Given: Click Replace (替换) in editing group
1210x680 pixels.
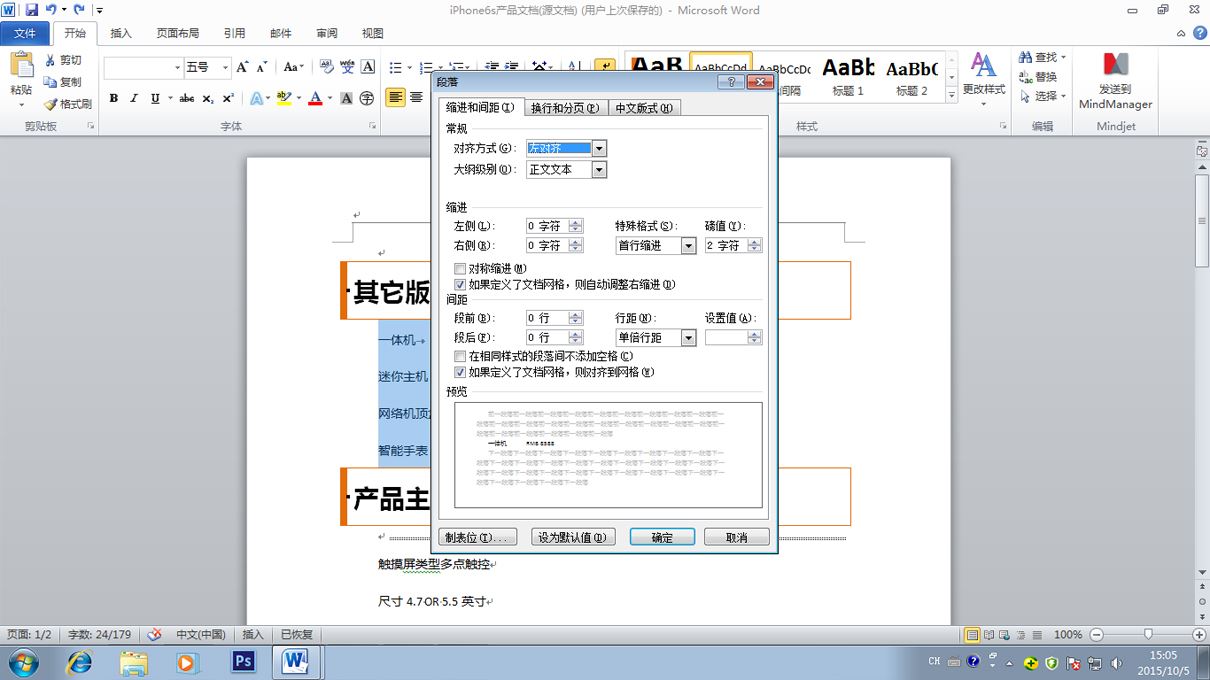Looking at the screenshot, I should 1037,77.
